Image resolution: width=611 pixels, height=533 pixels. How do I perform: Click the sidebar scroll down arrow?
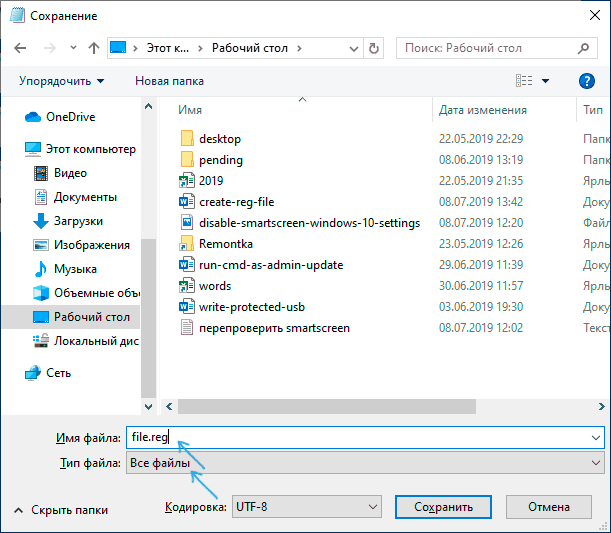148,407
